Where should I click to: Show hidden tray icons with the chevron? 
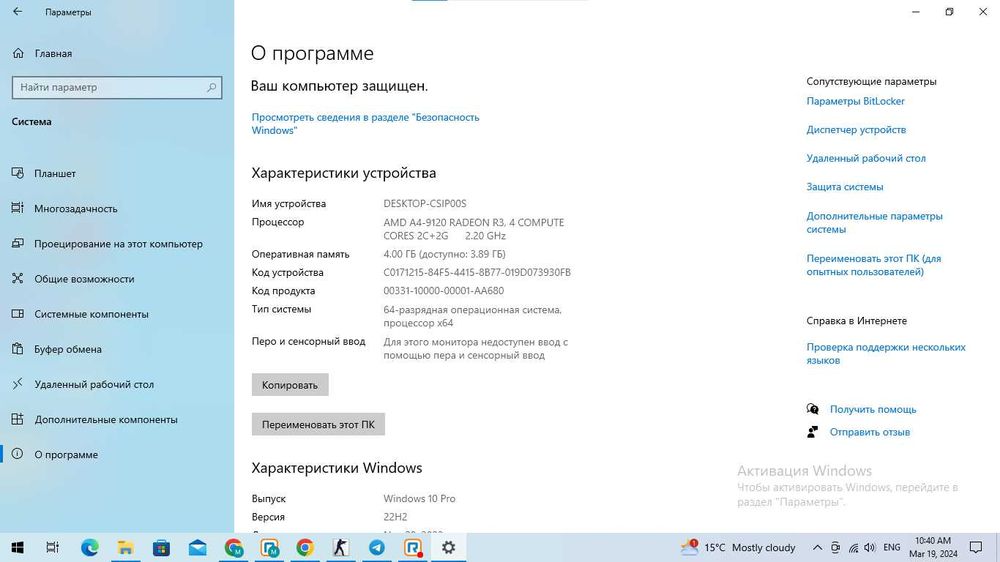(x=817, y=547)
